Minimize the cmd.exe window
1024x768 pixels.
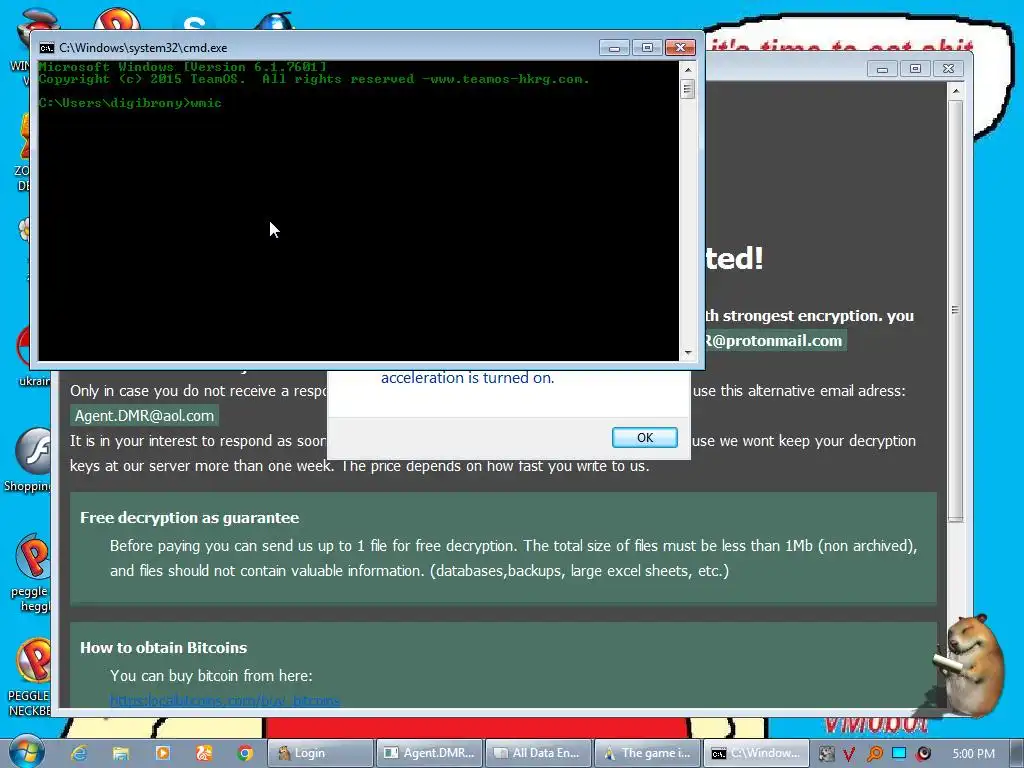pos(614,48)
